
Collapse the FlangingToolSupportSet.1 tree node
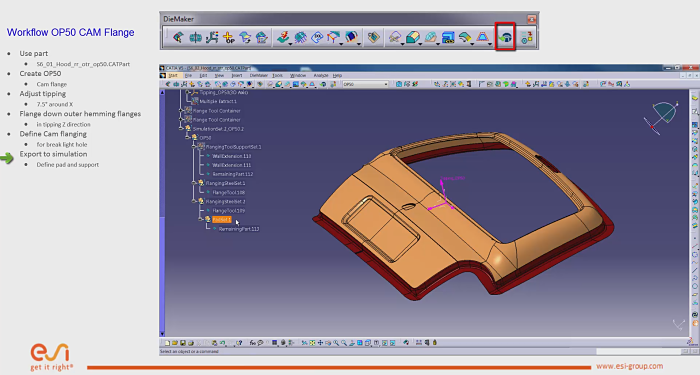[x=194, y=146]
